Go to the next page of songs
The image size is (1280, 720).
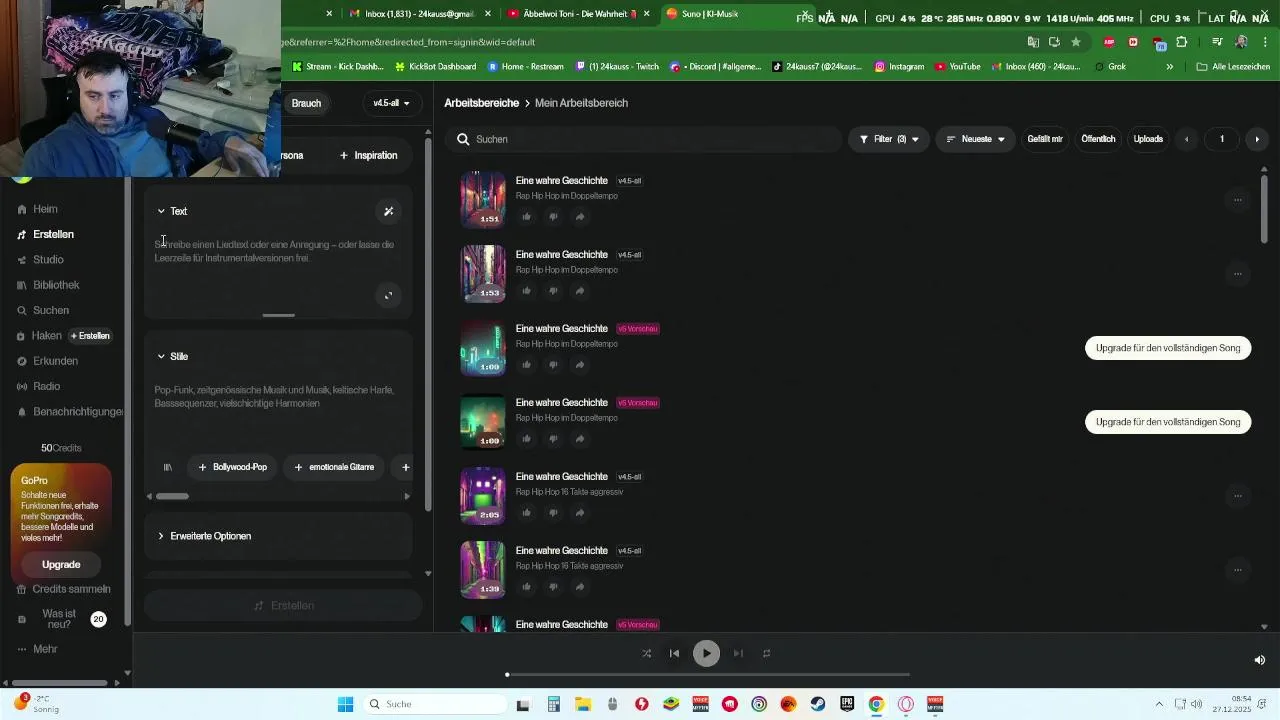[1257, 139]
